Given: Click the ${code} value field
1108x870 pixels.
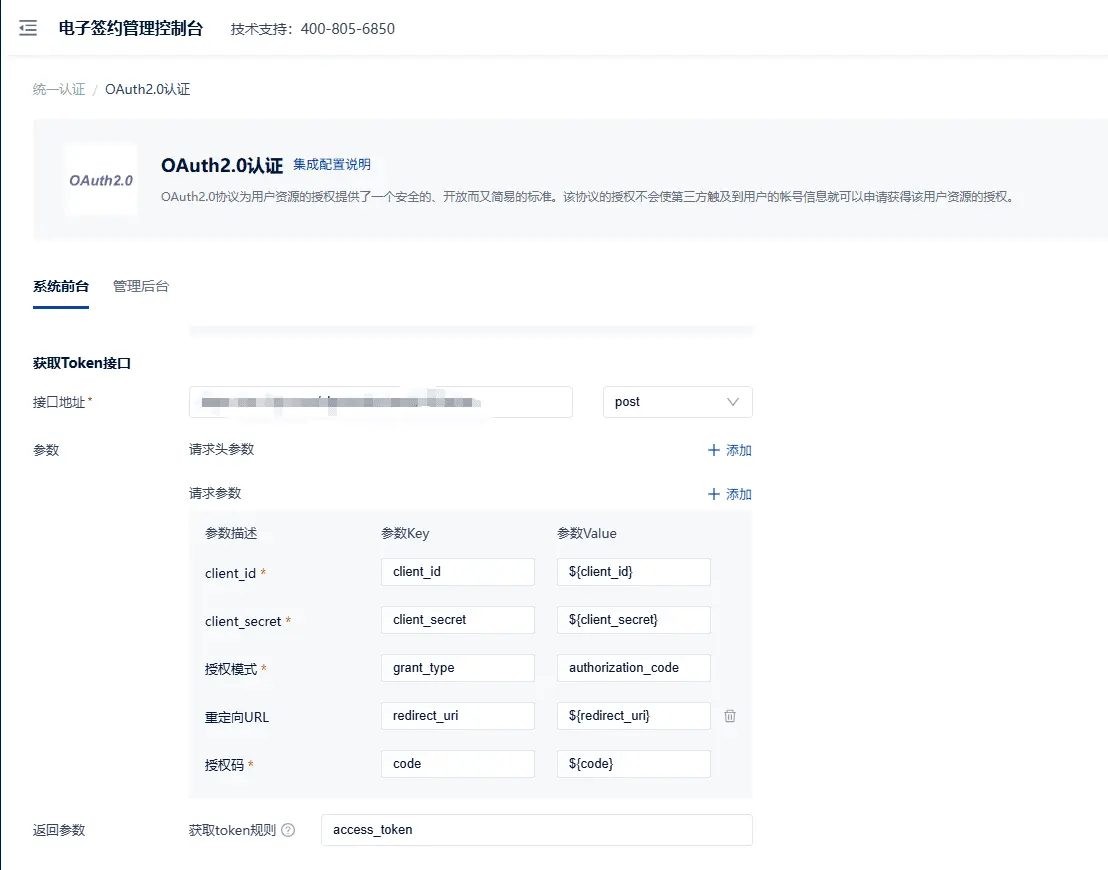Looking at the screenshot, I should click(x=633, y=764).
